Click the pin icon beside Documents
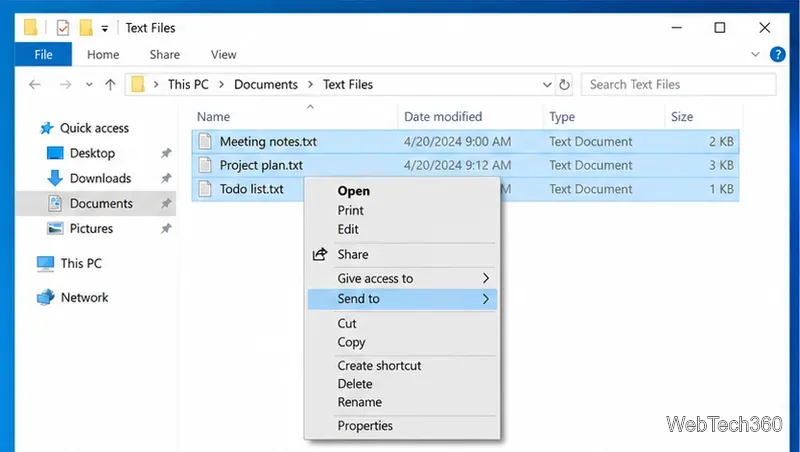Screen dimensions: 800x452 [x=166, y=203]
